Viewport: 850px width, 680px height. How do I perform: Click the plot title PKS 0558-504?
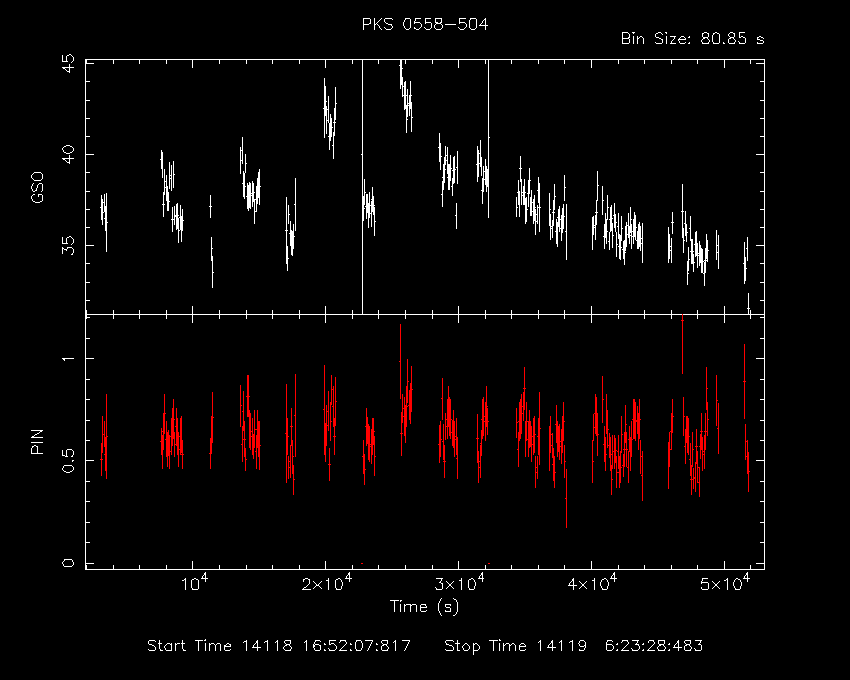(x=425, y=24)
